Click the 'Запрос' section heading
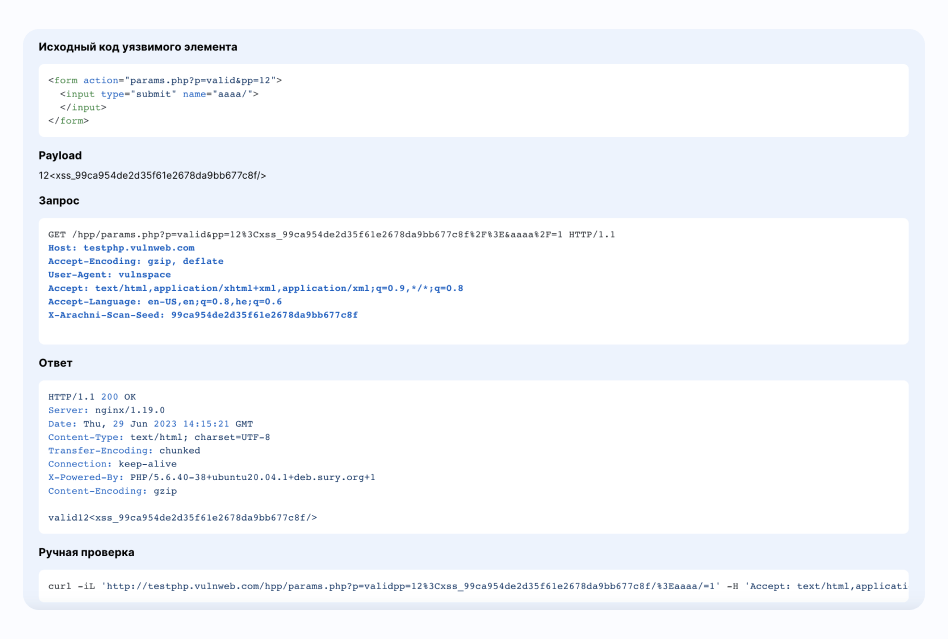This screenshot has width=948, height=639. click(59, 201)
